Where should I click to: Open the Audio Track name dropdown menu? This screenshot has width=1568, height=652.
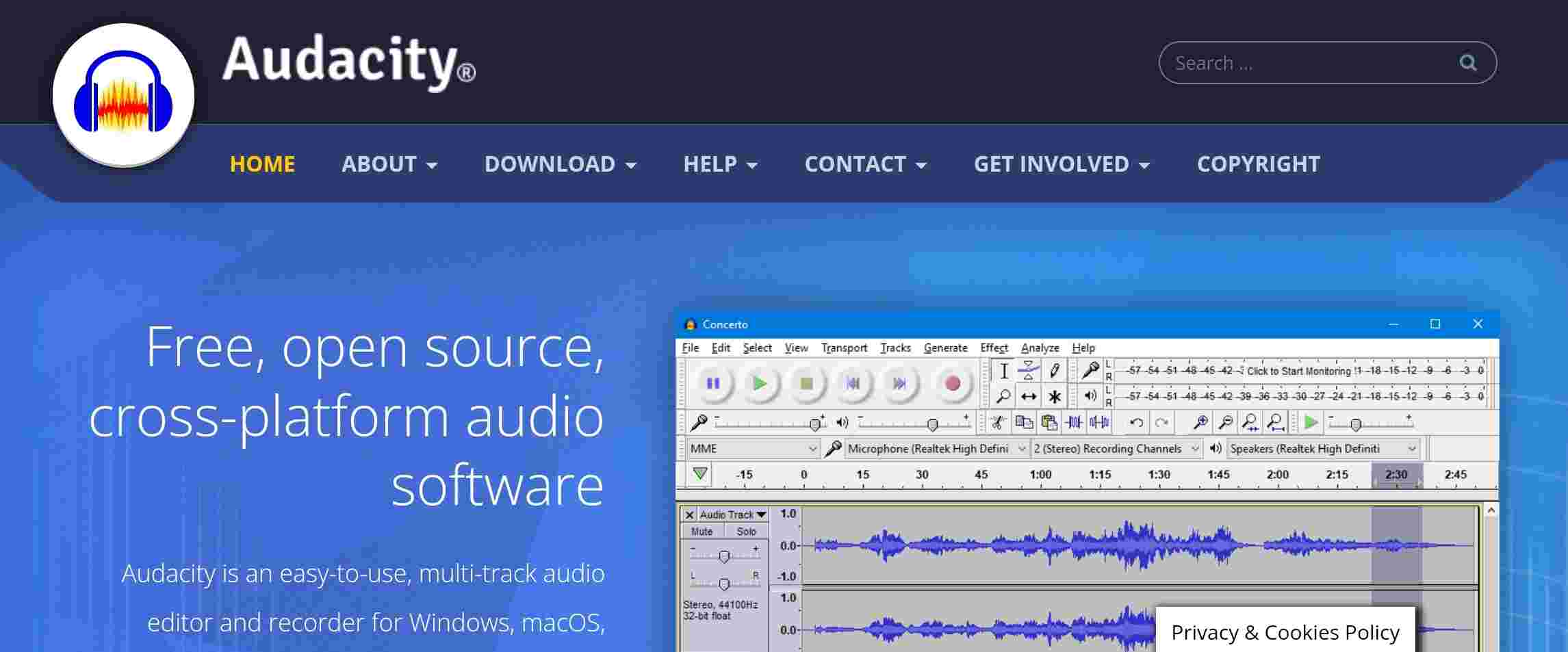click(733, 514)
